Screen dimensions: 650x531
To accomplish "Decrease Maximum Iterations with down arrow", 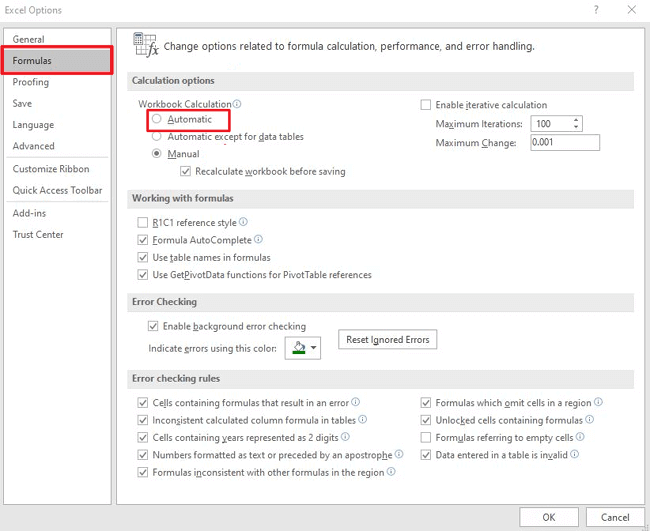I will tap(576, 128).
